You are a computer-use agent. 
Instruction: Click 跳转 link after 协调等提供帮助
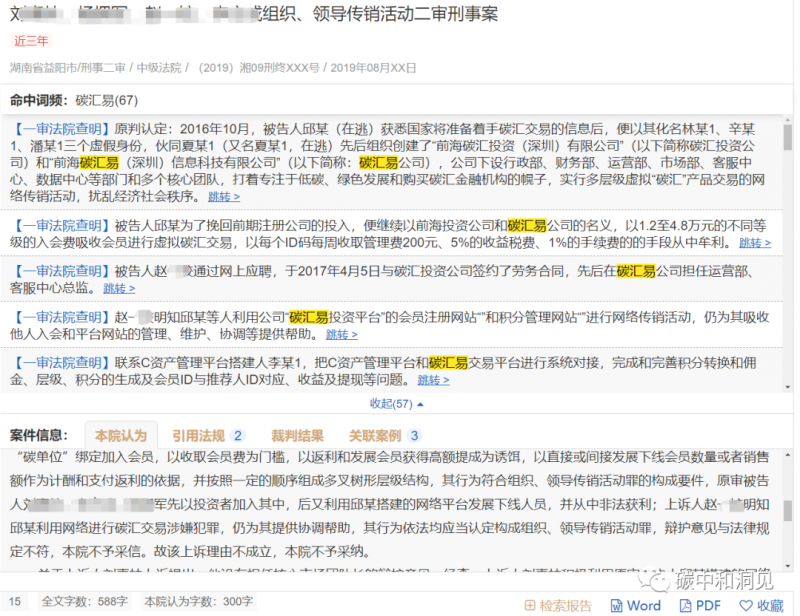click(341, 335)
